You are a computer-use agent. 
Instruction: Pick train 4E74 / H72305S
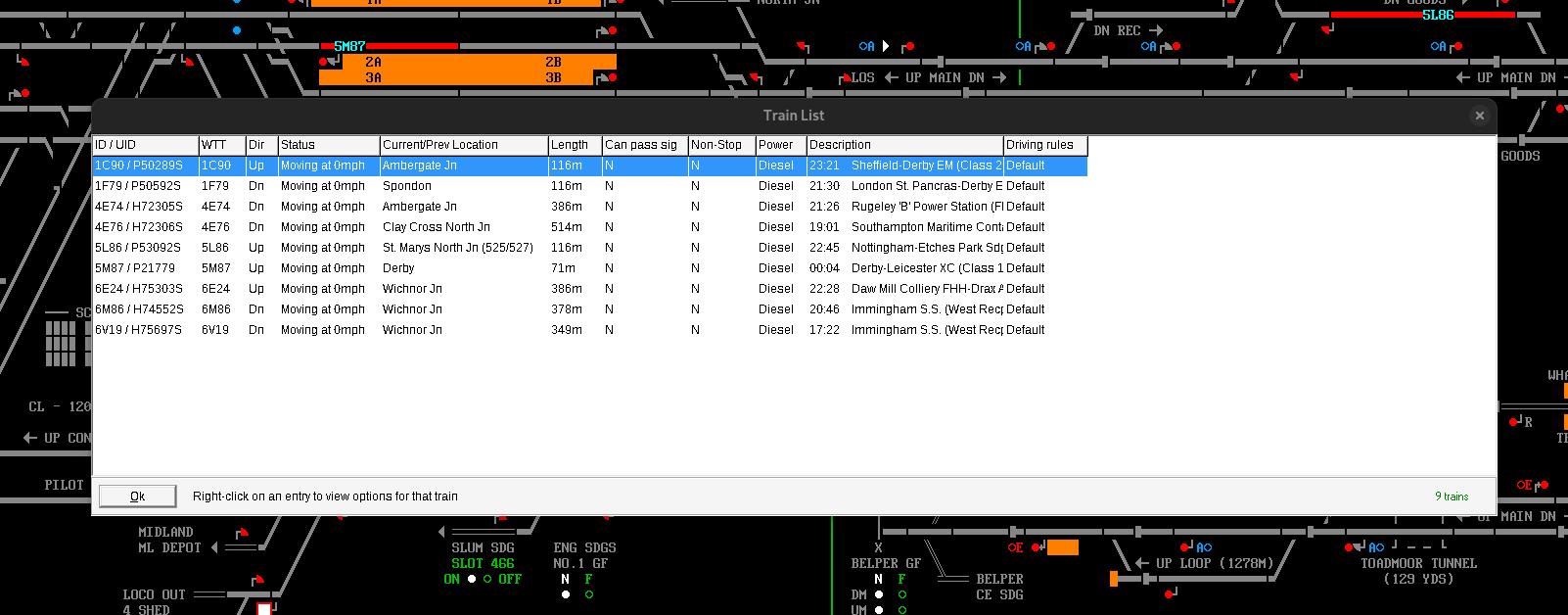pos(590,207)
